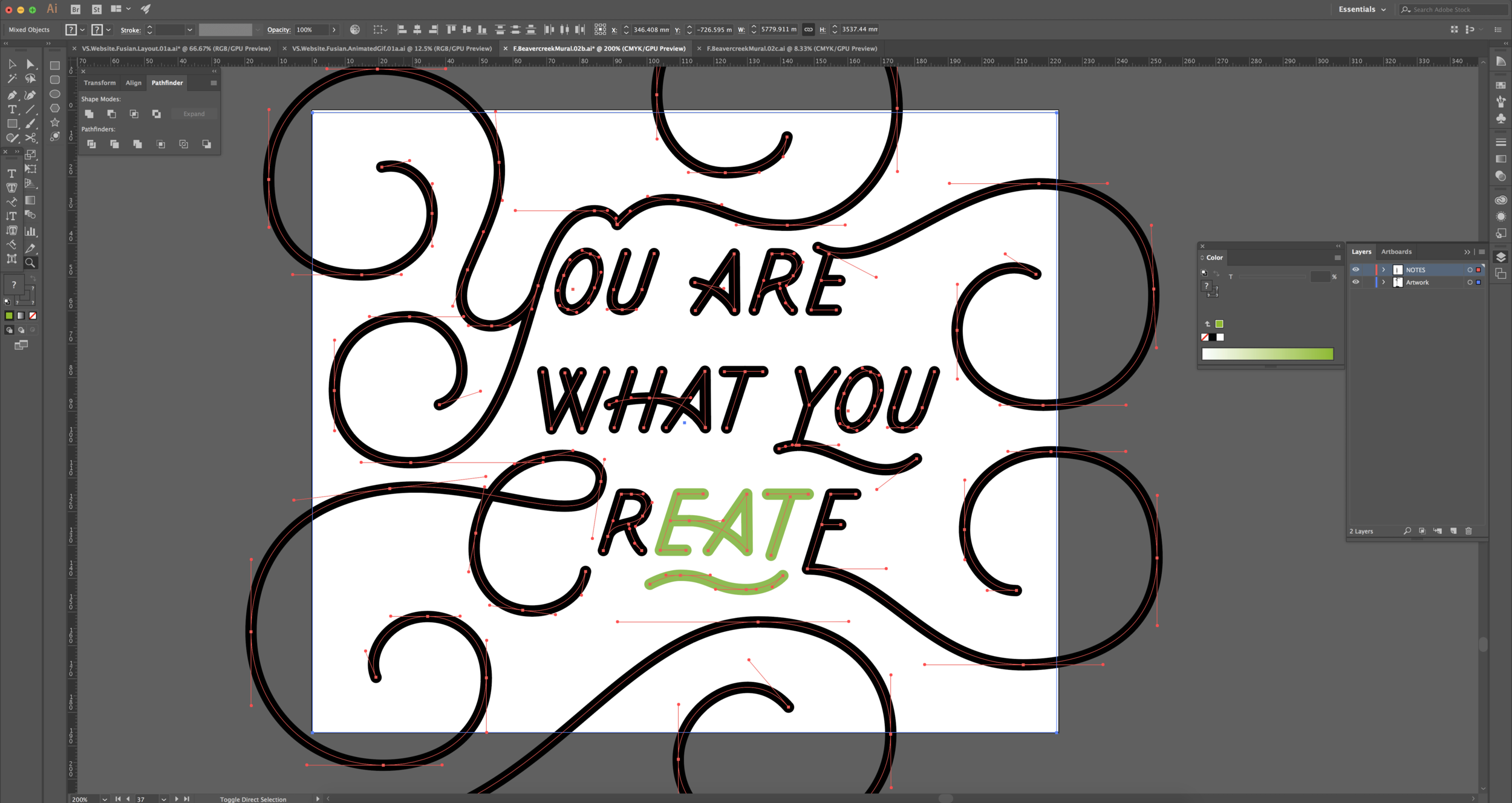Delete selection with Layers trash icon
The image size is (1512, 803).
[x=1468, y=531]
